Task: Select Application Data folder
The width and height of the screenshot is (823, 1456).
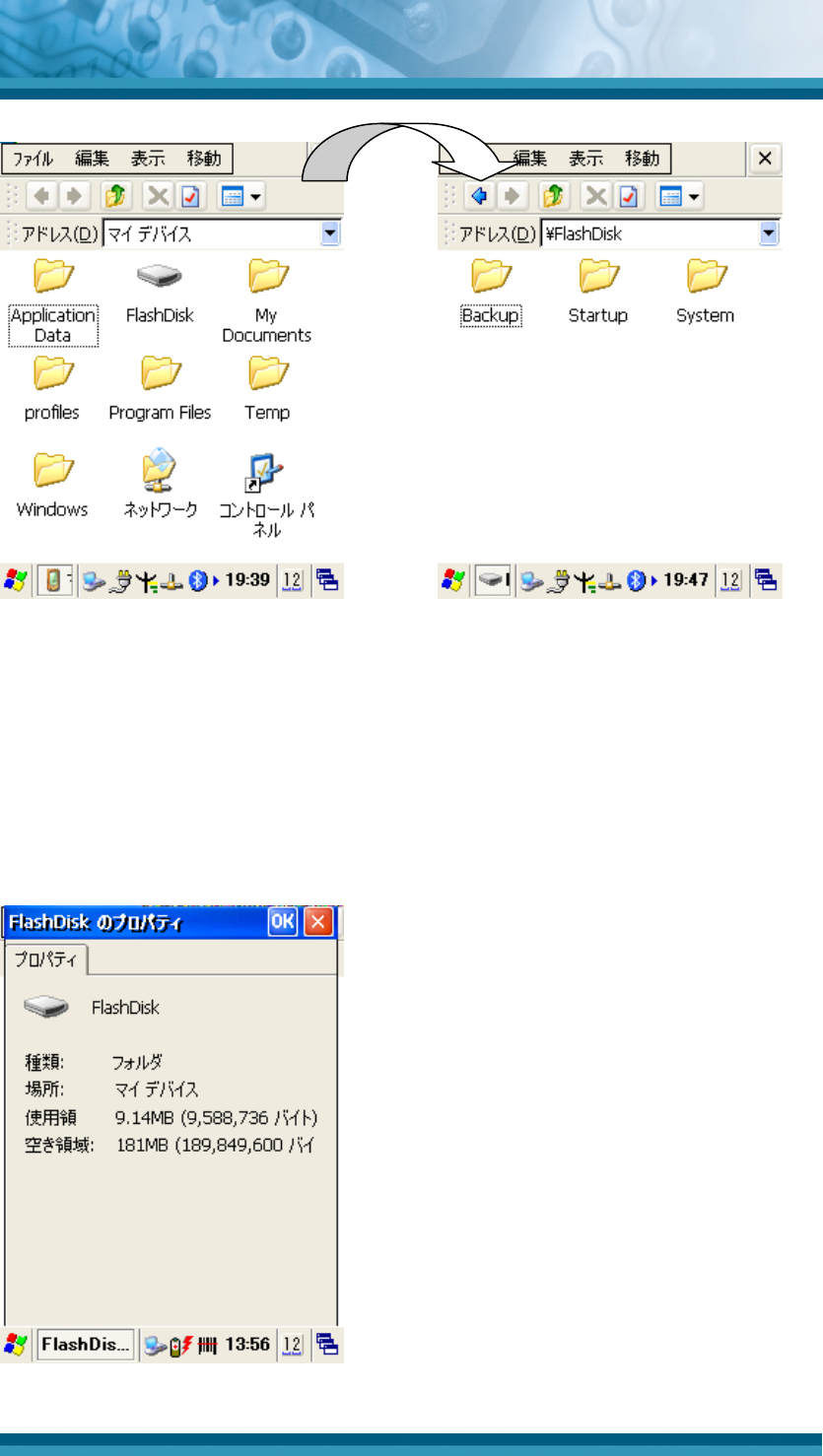Action: (52, 302)
